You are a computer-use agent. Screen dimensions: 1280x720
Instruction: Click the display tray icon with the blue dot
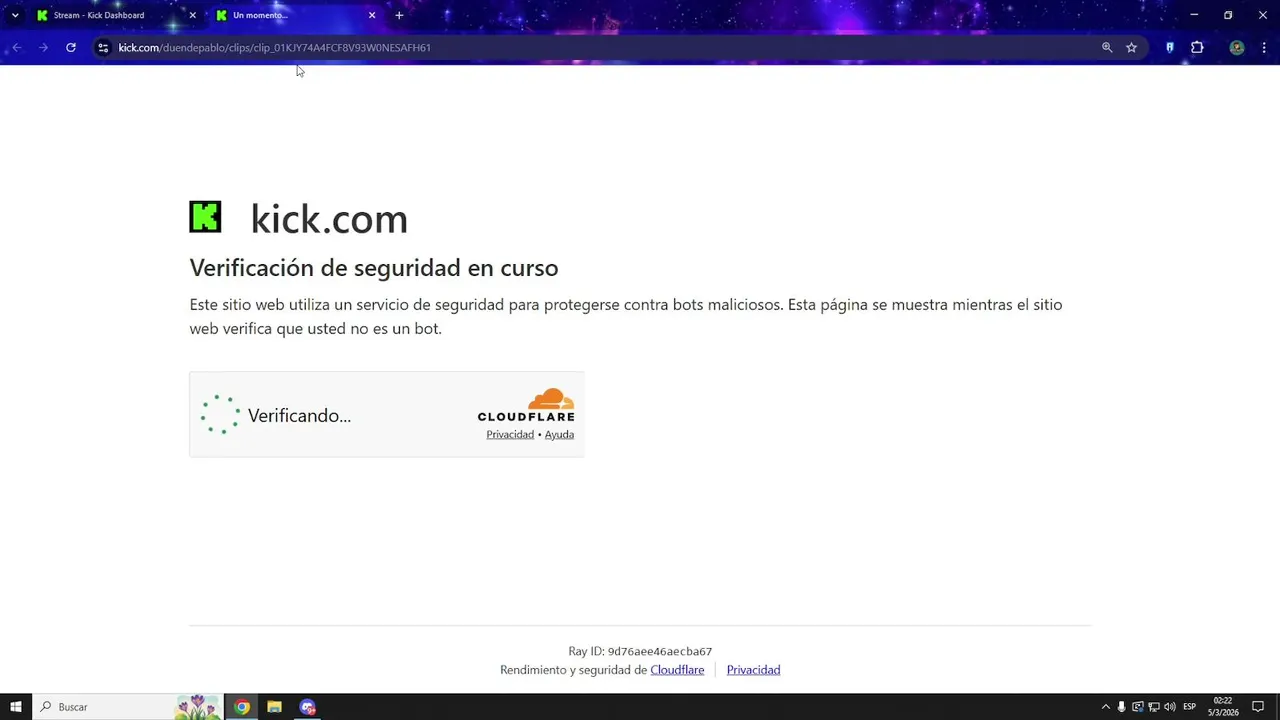[x=1138, y=707]
